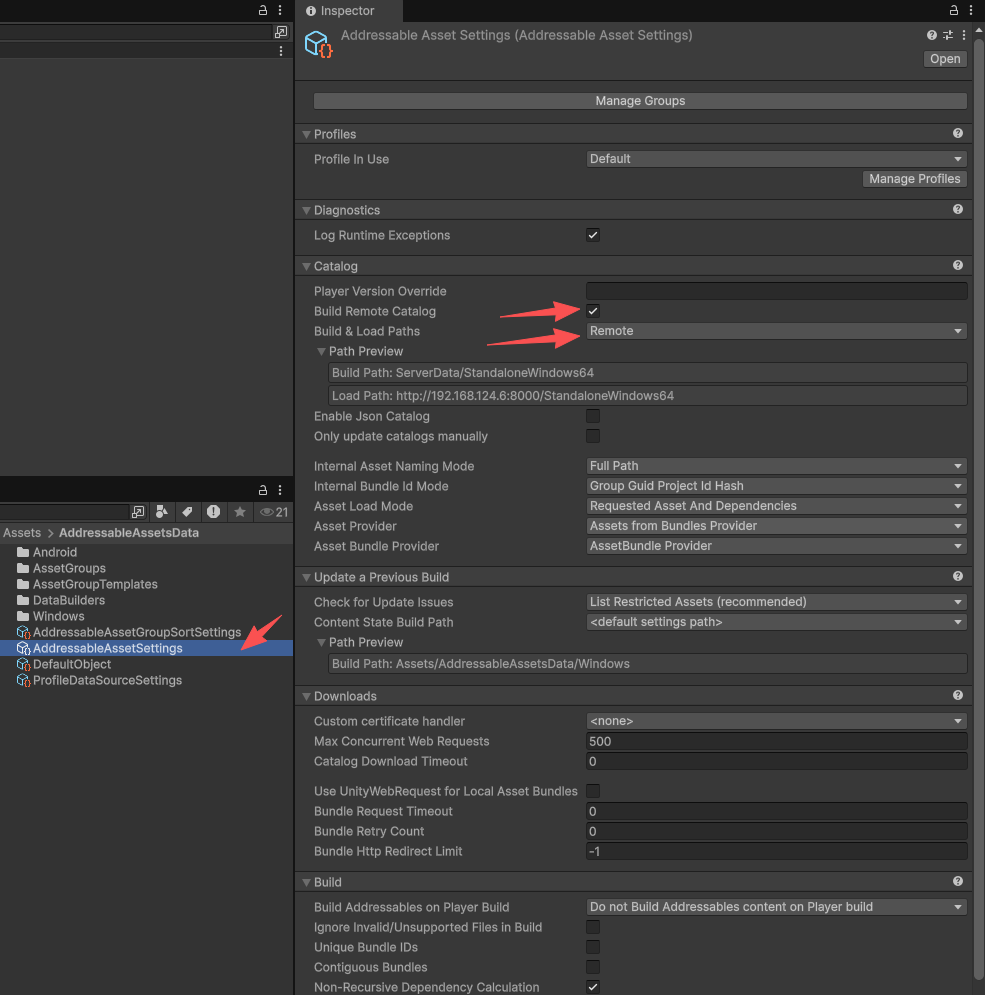Image resolution: width=985 pixels, height=995 pixels.
Task: Open help for the Downloads section
Action: pyautogui.click(x=958, y=695)
